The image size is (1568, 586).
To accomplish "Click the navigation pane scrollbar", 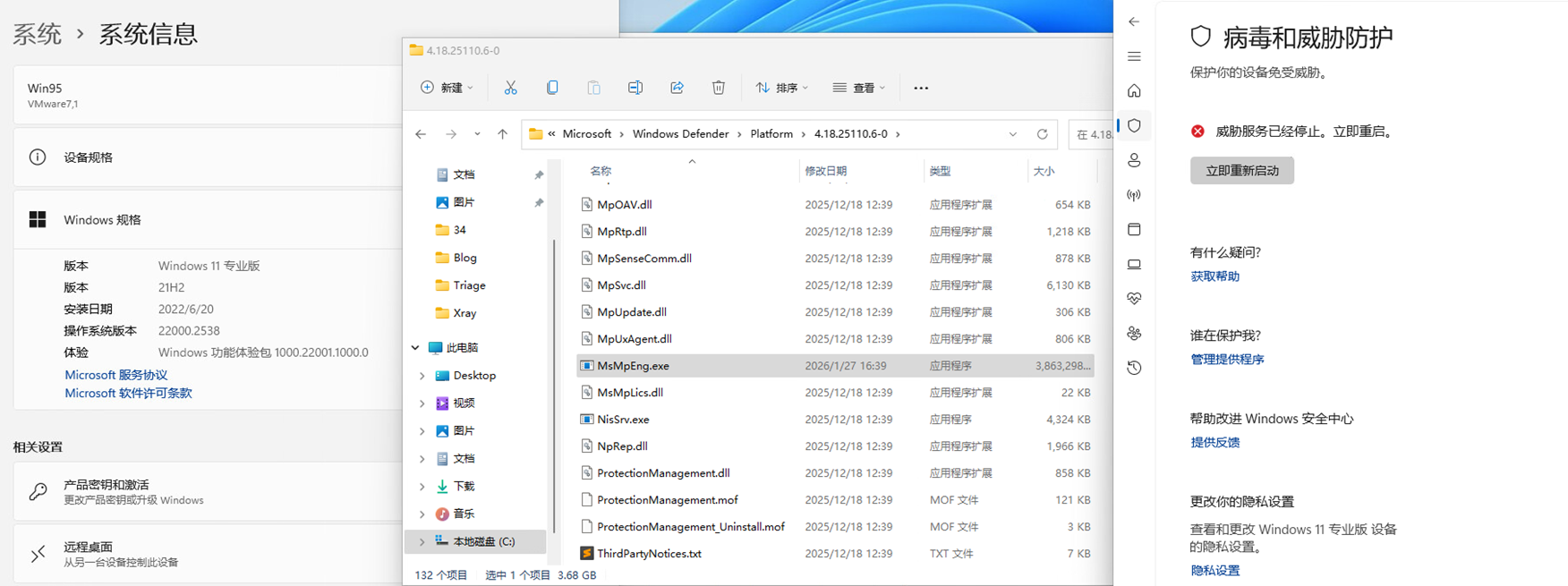I will tap(555, 385).
